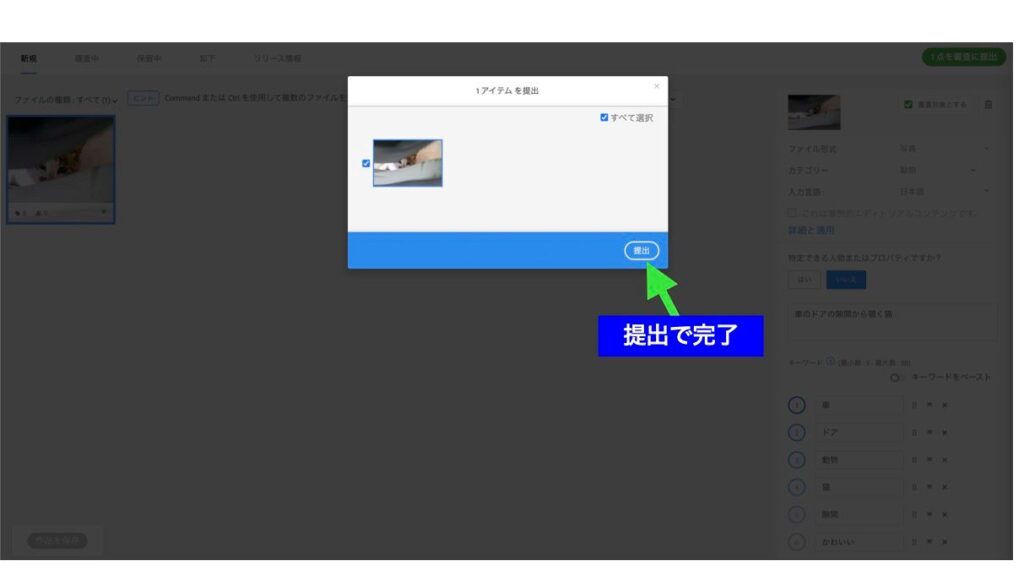
Task: Click the 提出 button in the dialog
Action: pos(641,251)
